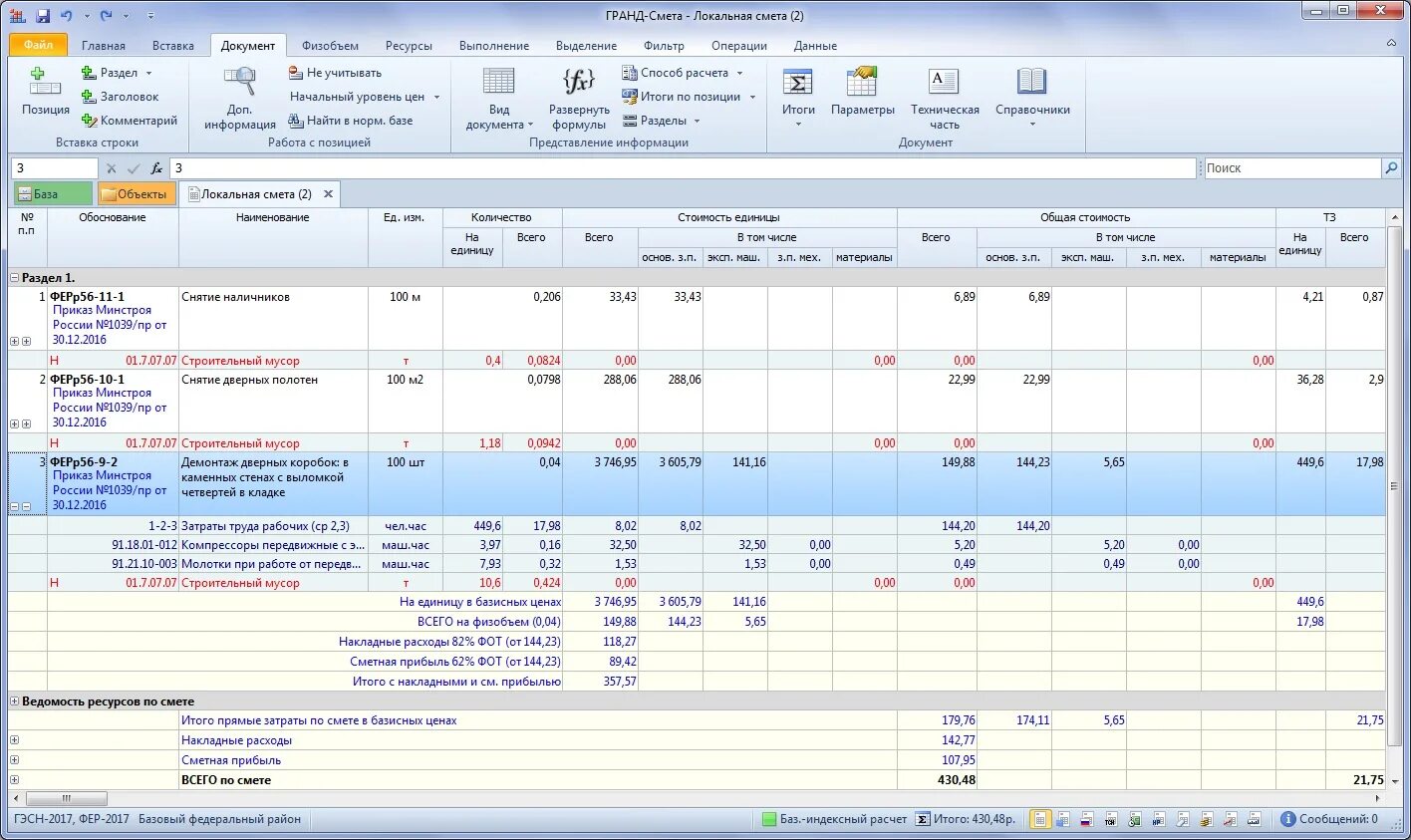1411x840 pixels.
Task: Undo the last action with the undo arrow
Action: pyautogui.click(x=67, y=15)
